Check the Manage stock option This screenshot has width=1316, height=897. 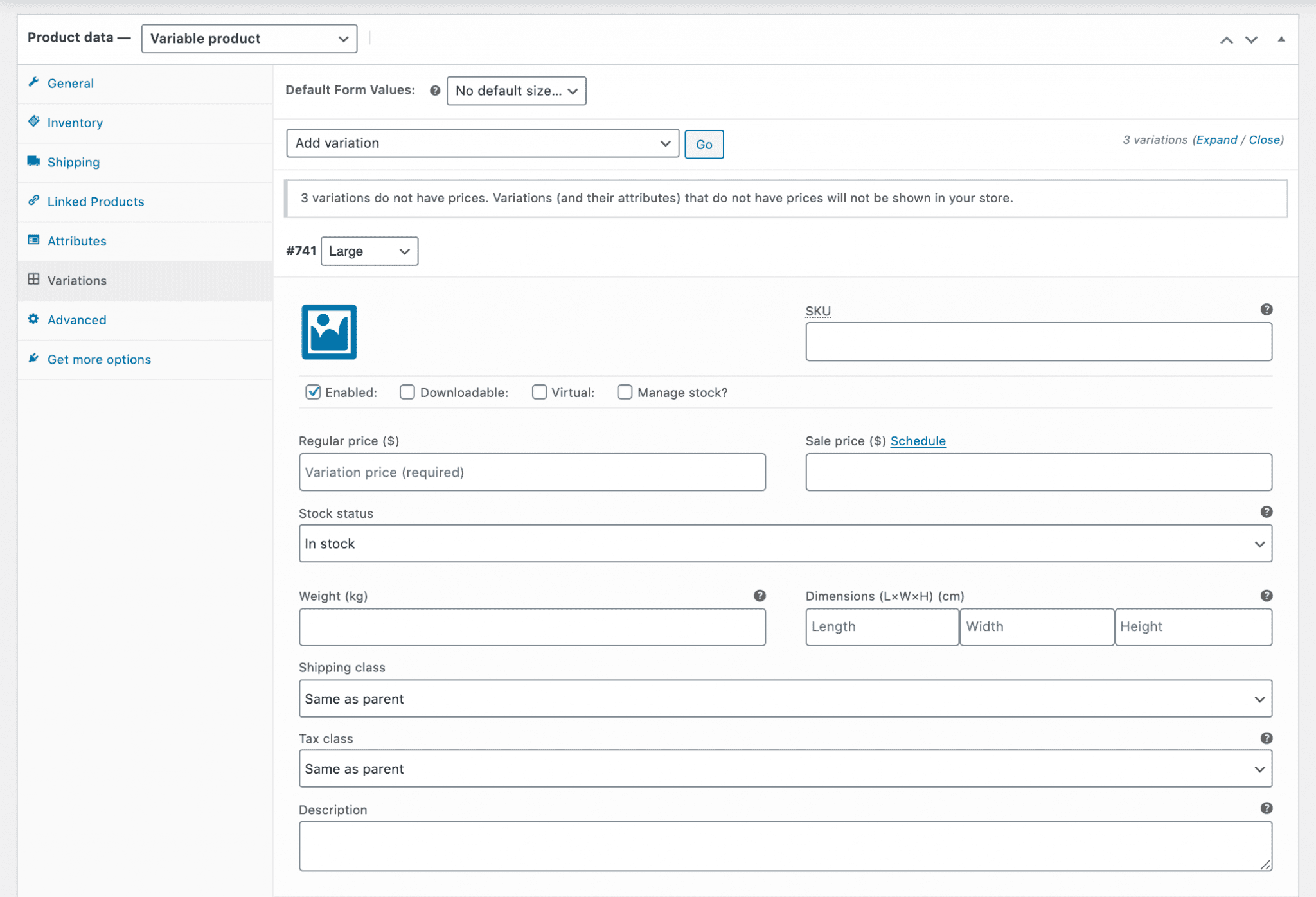coord(625,392)
